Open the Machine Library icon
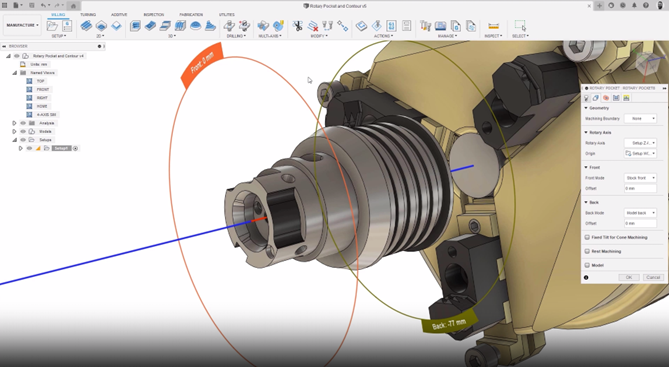Viewport: 669px width, 367px height. pyautogui.click(x=440, y=26)
